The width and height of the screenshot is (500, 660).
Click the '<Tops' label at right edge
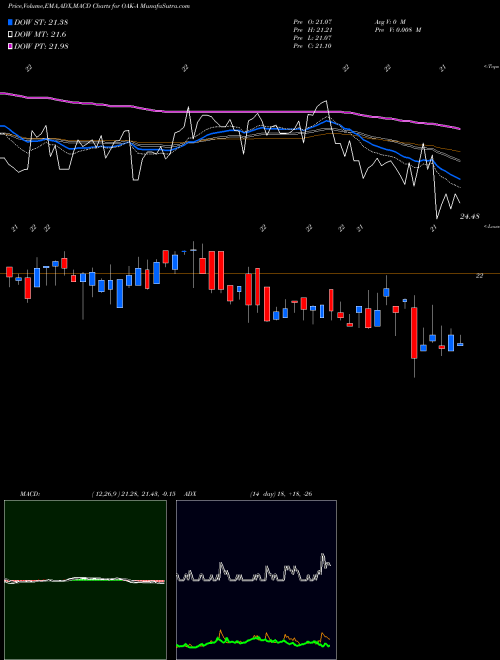491,67
